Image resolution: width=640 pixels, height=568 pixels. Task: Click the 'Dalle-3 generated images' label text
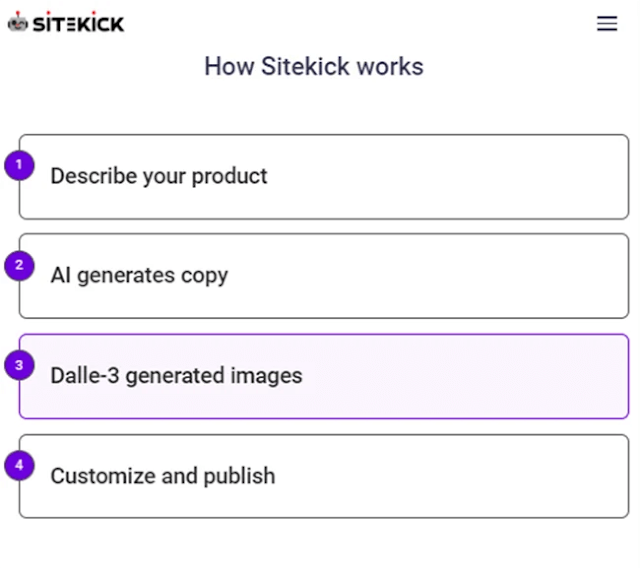176,376
